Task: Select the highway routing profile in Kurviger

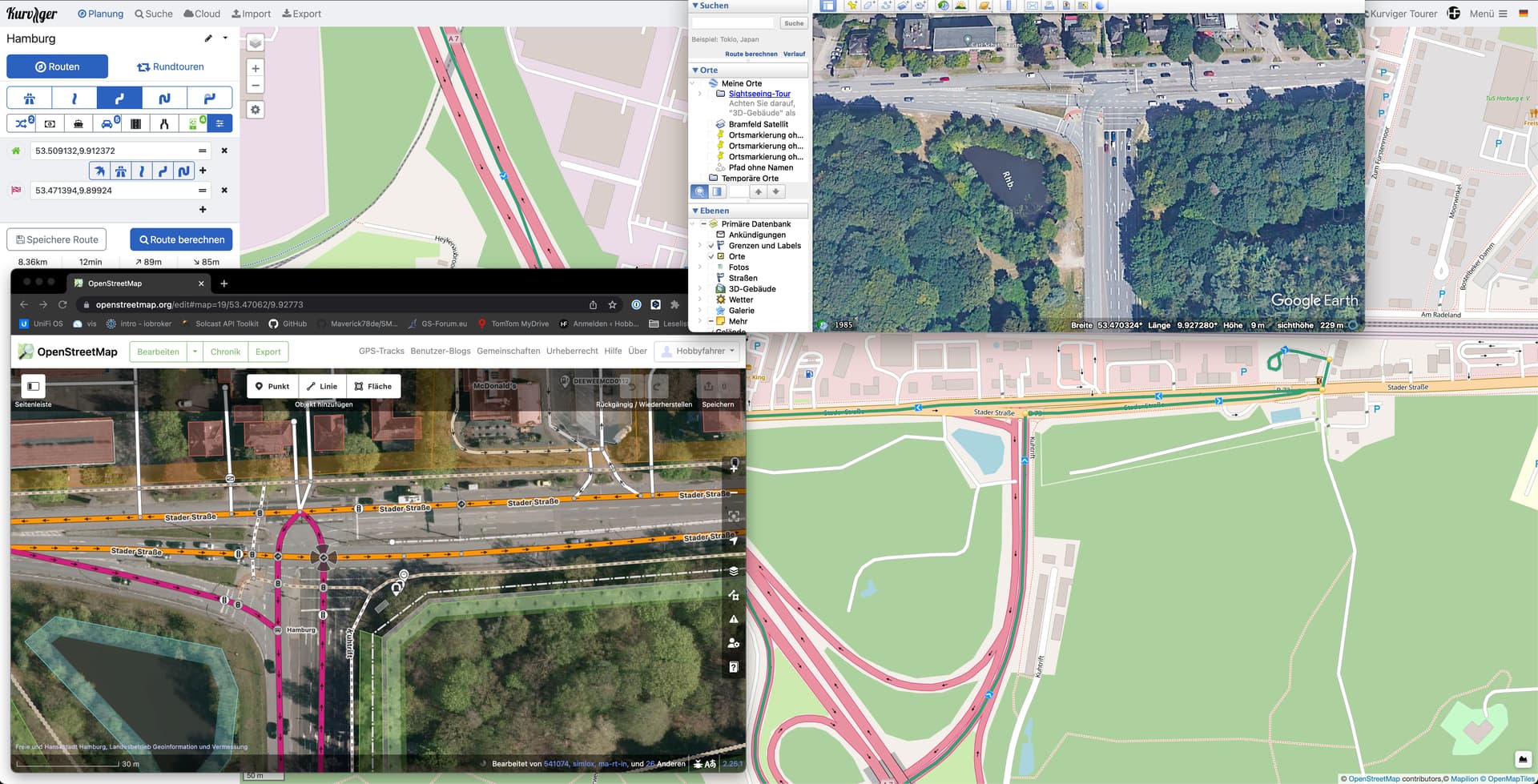Action: pyautogui.click(x=29, y=99)
